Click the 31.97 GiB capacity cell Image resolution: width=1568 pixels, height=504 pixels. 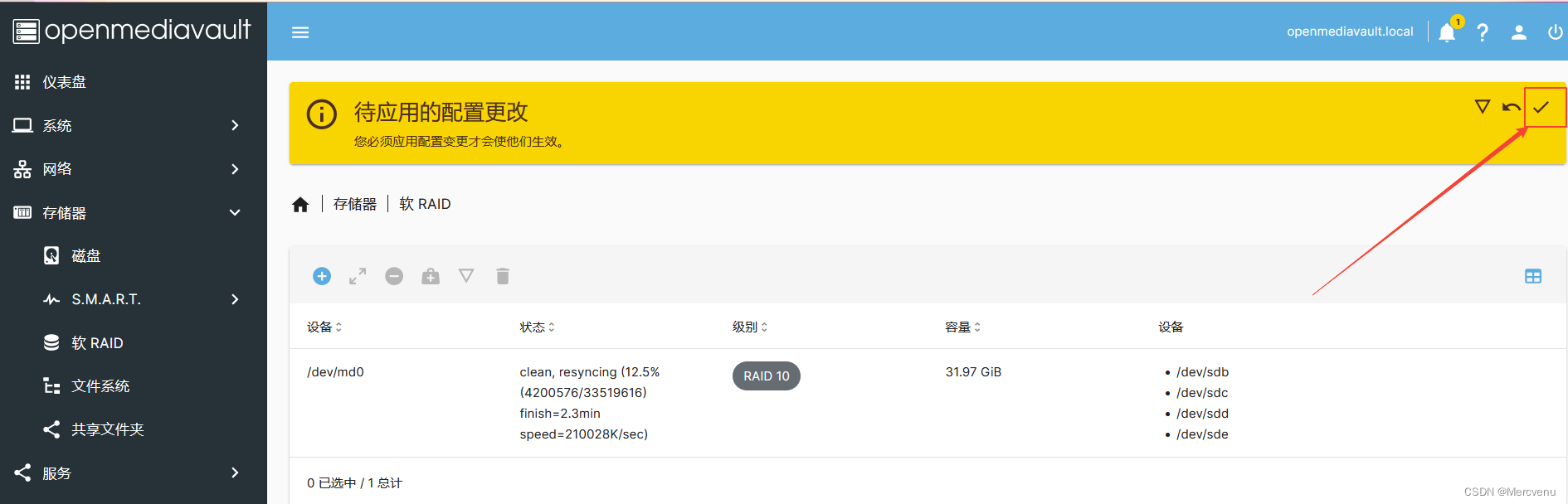point(973,372)
